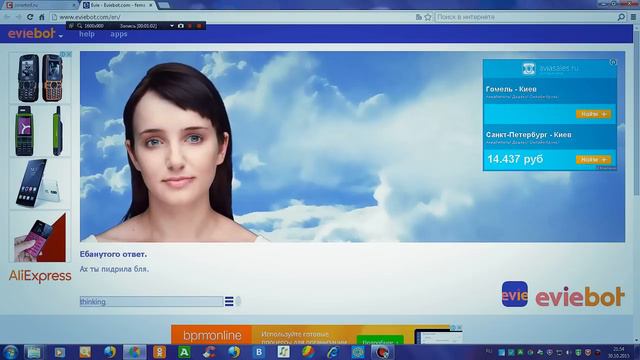The height and width of the screenshot is (360, 640).
Task: Switch to the first browser tab
Action: (40, 5)
